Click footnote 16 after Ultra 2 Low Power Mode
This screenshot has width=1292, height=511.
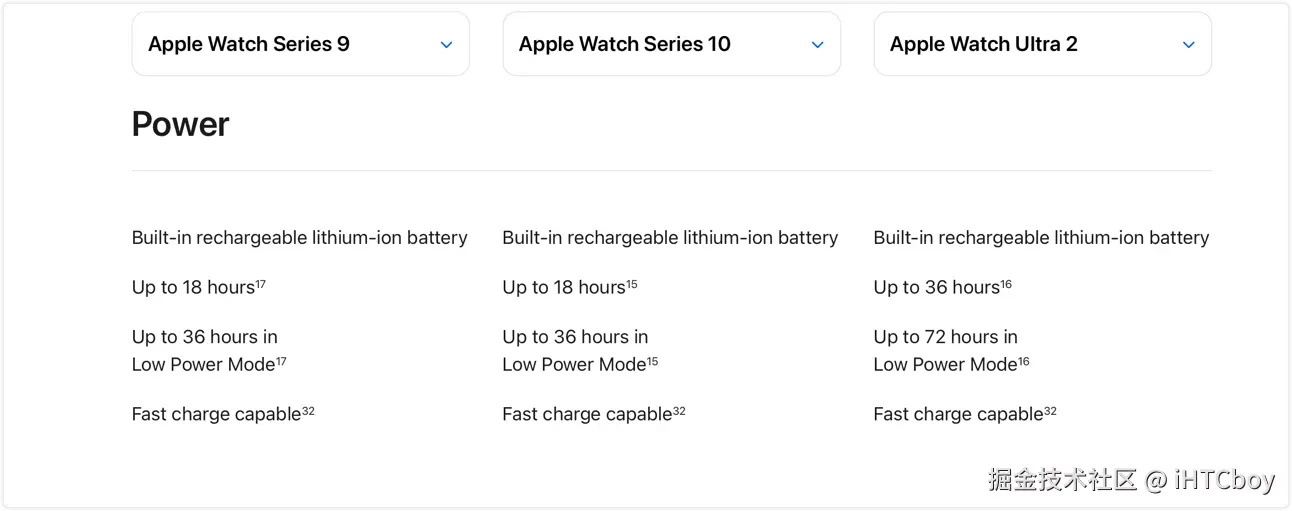coord(1024,361)
